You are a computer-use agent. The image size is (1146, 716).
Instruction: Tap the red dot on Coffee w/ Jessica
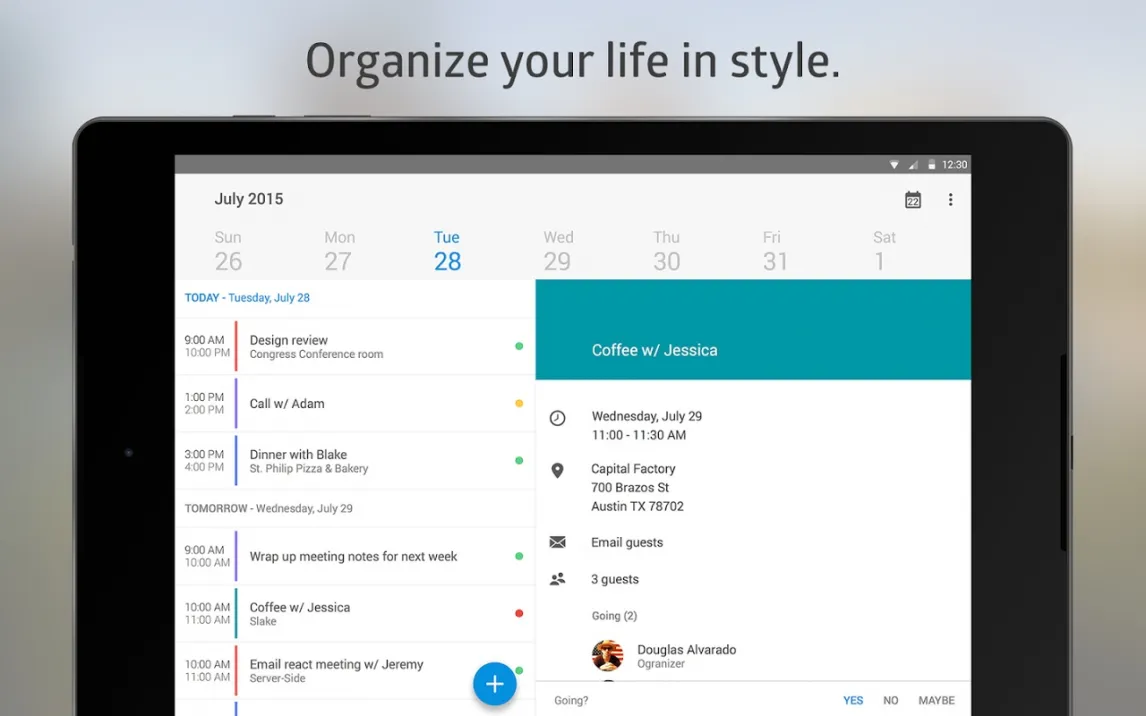[x=518, y=613]
